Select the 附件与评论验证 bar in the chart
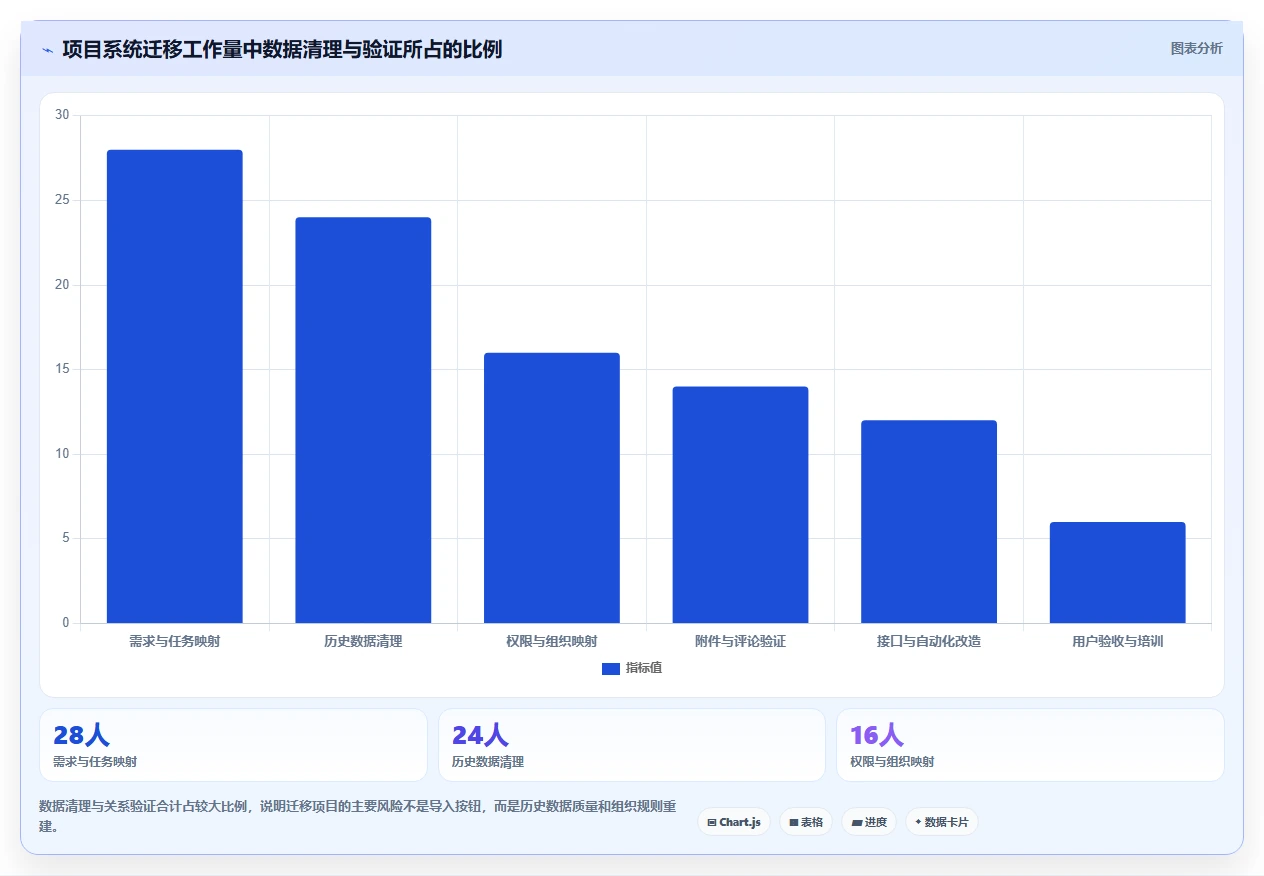The image size is (1264, 876). point(740,505)
